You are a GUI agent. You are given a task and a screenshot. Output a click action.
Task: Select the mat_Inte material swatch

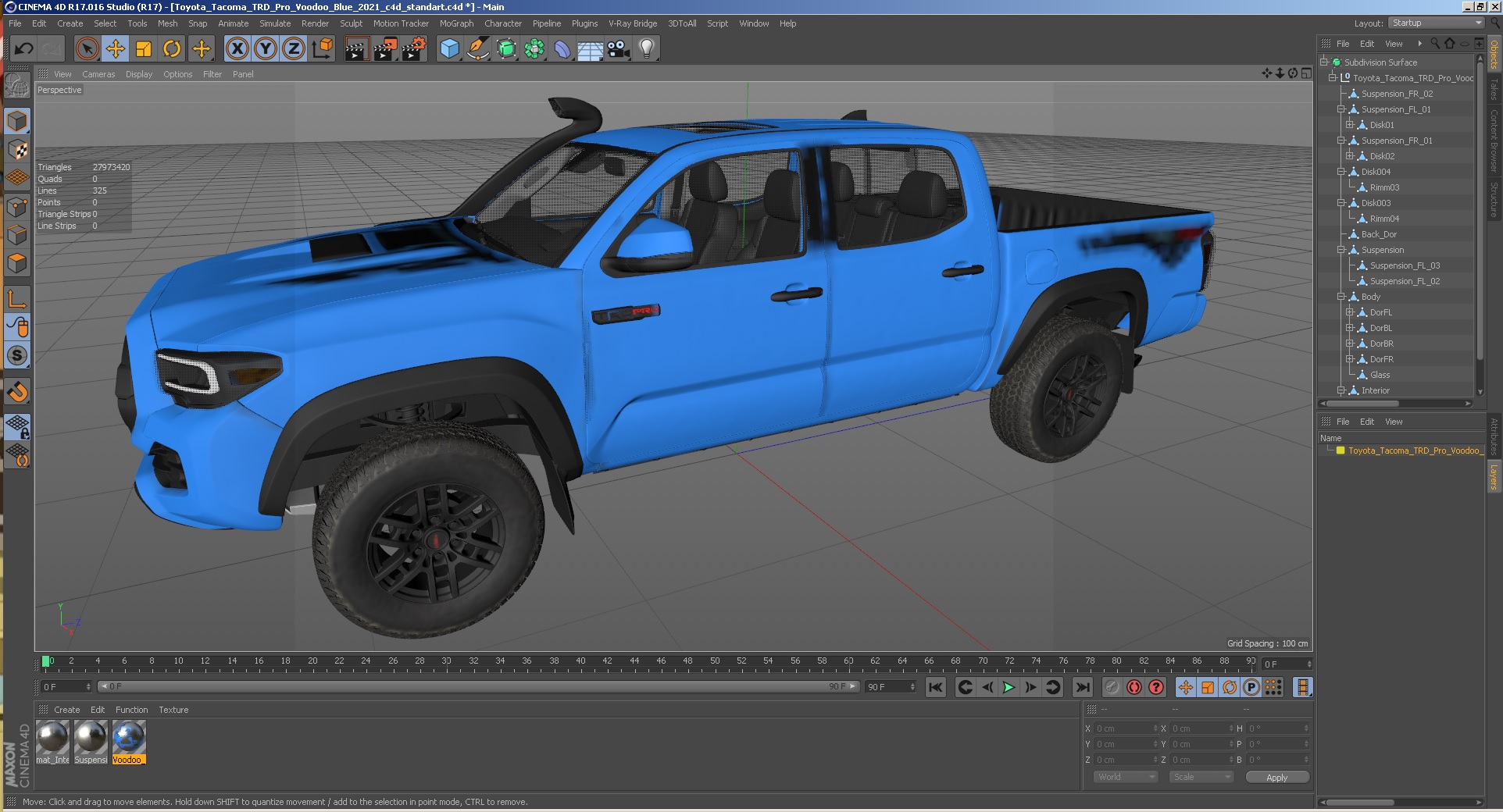53,742
